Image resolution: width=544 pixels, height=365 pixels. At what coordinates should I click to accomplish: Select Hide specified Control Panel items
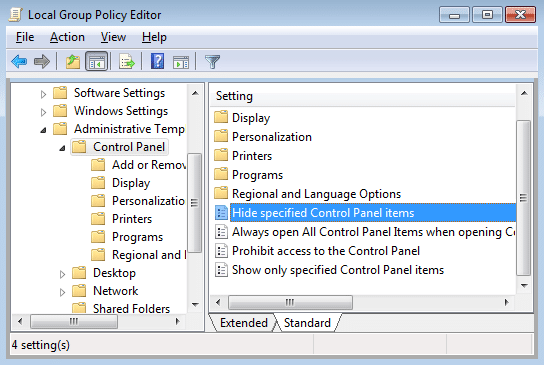tap(373, 213)
